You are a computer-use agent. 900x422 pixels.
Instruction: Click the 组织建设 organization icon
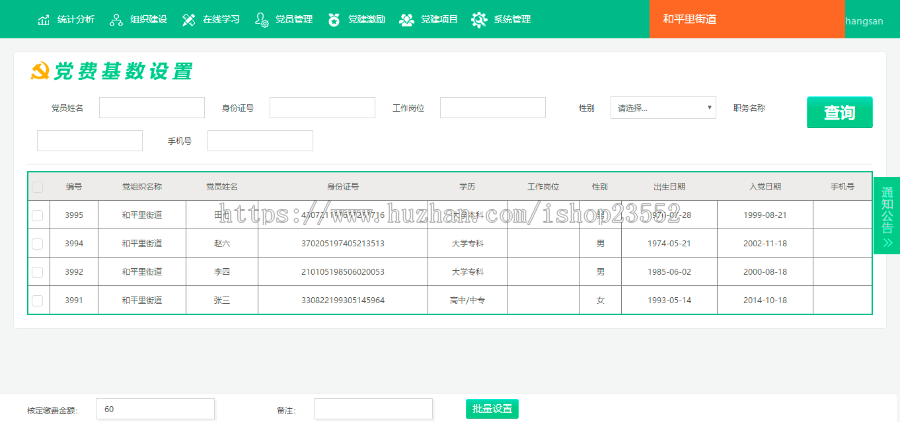[x=116, y=19]
